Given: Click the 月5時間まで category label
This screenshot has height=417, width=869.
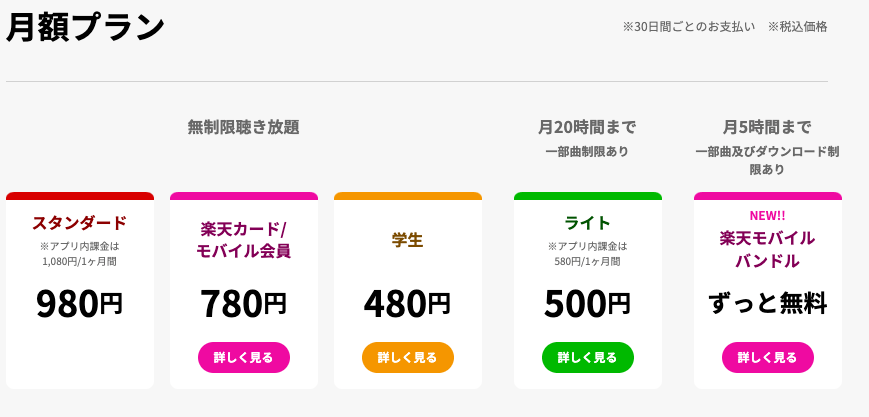Looking at the screenshot, I should (x=768, y=128).
